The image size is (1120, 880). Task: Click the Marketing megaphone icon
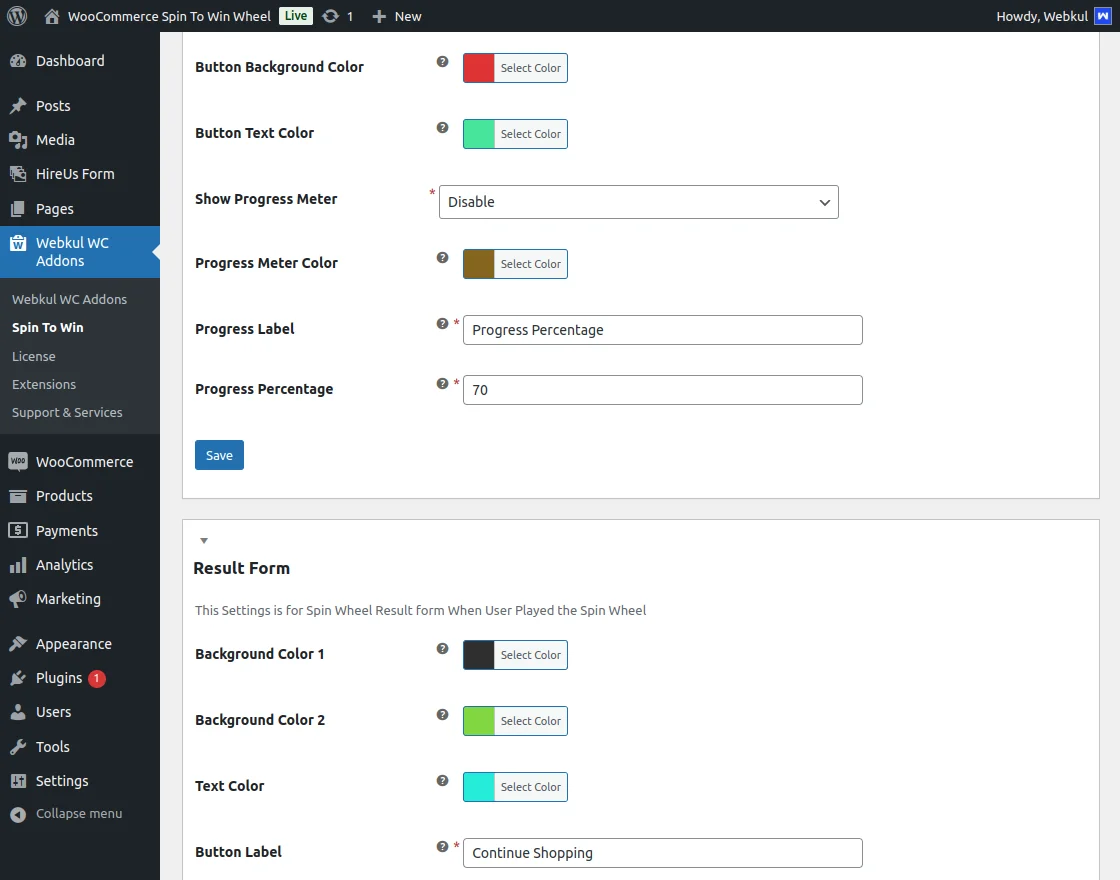(18, 599)
